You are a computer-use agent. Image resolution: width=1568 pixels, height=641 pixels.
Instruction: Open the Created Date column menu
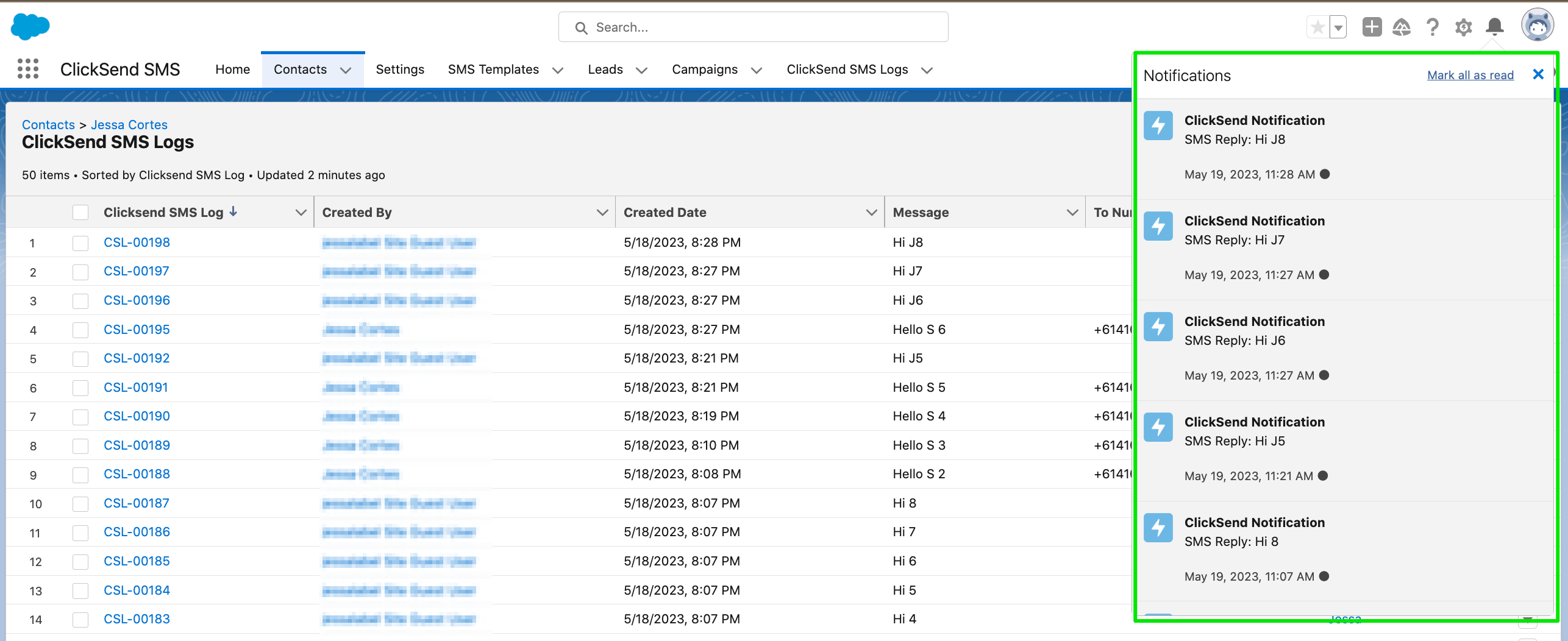872,212
